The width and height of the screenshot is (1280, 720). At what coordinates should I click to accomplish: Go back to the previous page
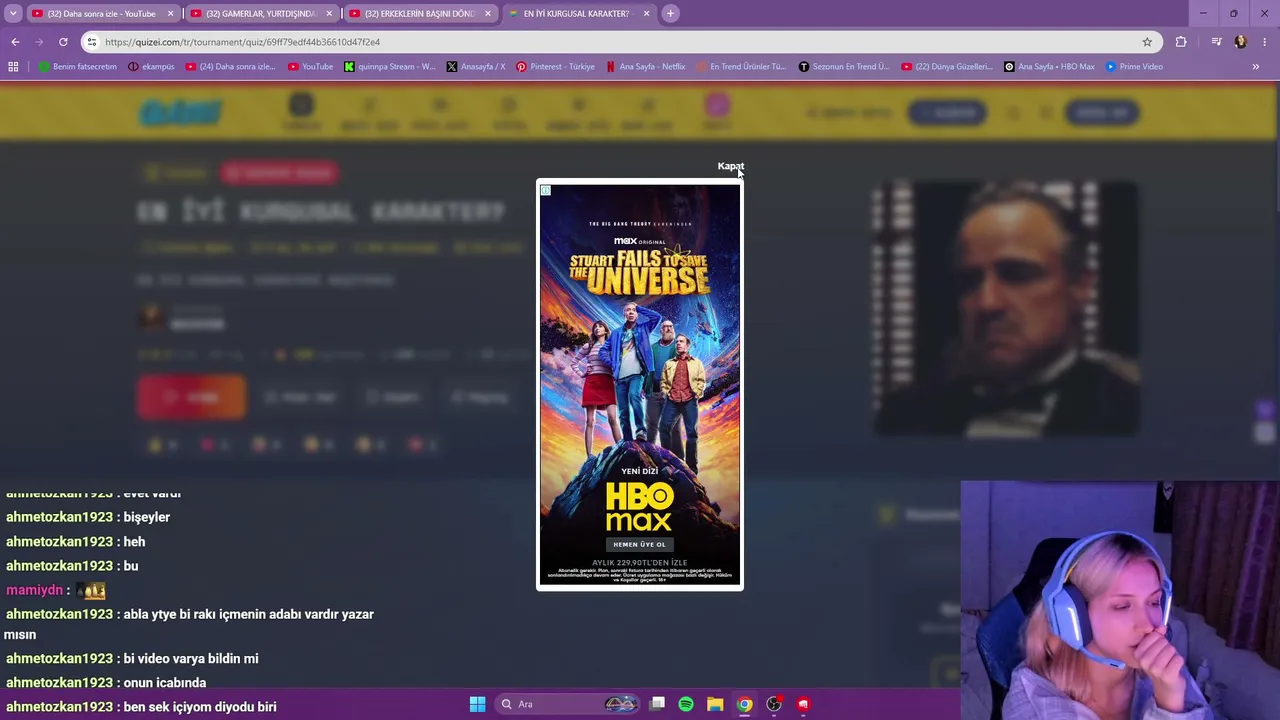[15, 42]
